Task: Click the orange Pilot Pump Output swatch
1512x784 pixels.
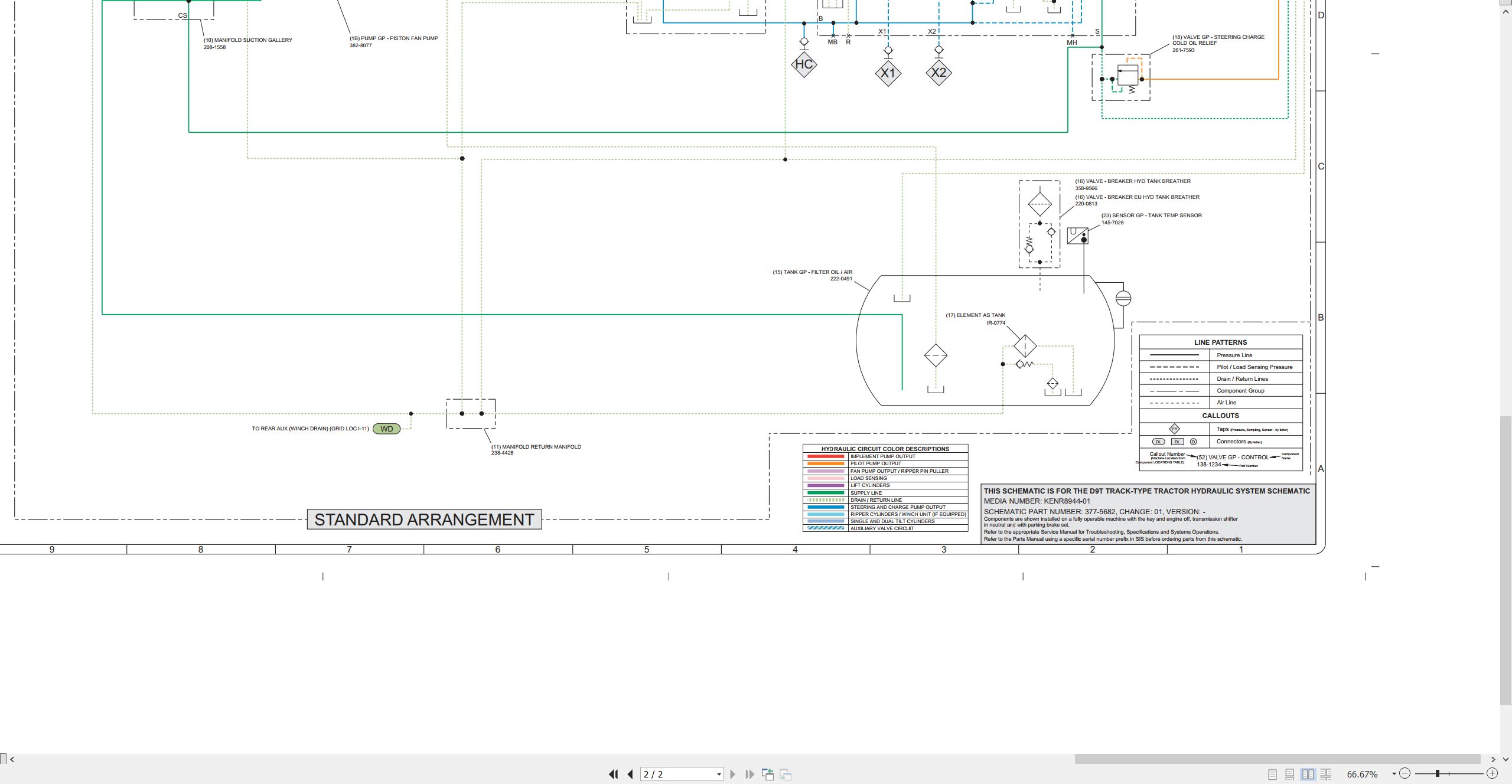Action: 826,463
